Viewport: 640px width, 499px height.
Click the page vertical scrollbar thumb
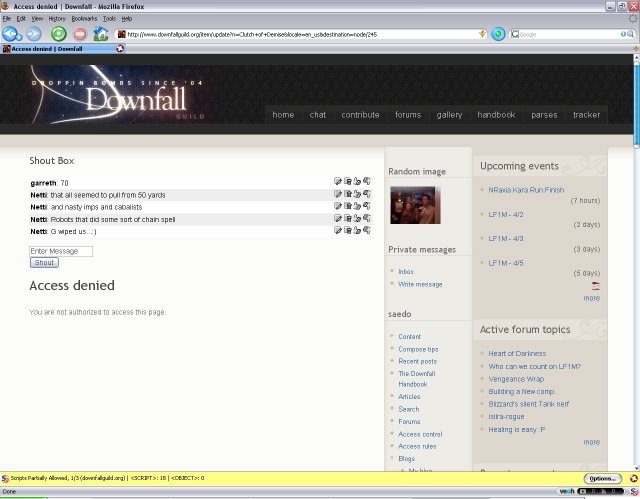[x=636, y=104]
